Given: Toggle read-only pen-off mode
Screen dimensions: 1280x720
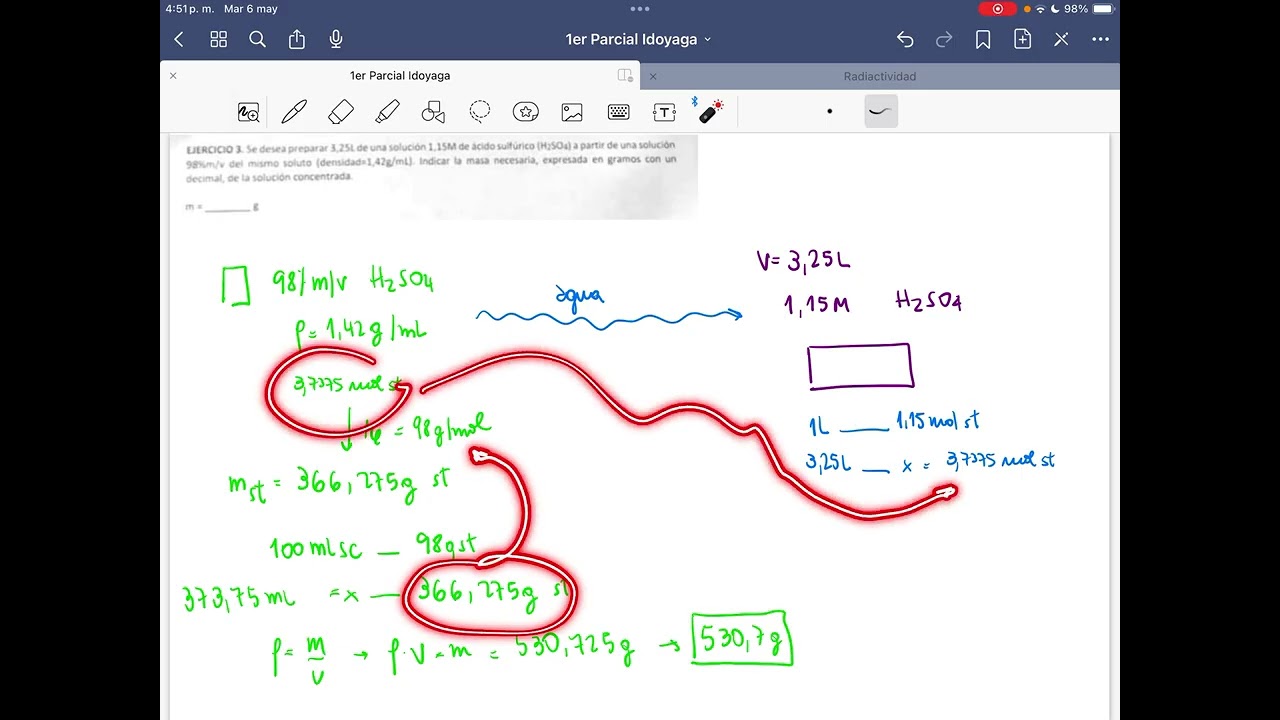Looking at the screenshot, I should (x=1061, y=39).
